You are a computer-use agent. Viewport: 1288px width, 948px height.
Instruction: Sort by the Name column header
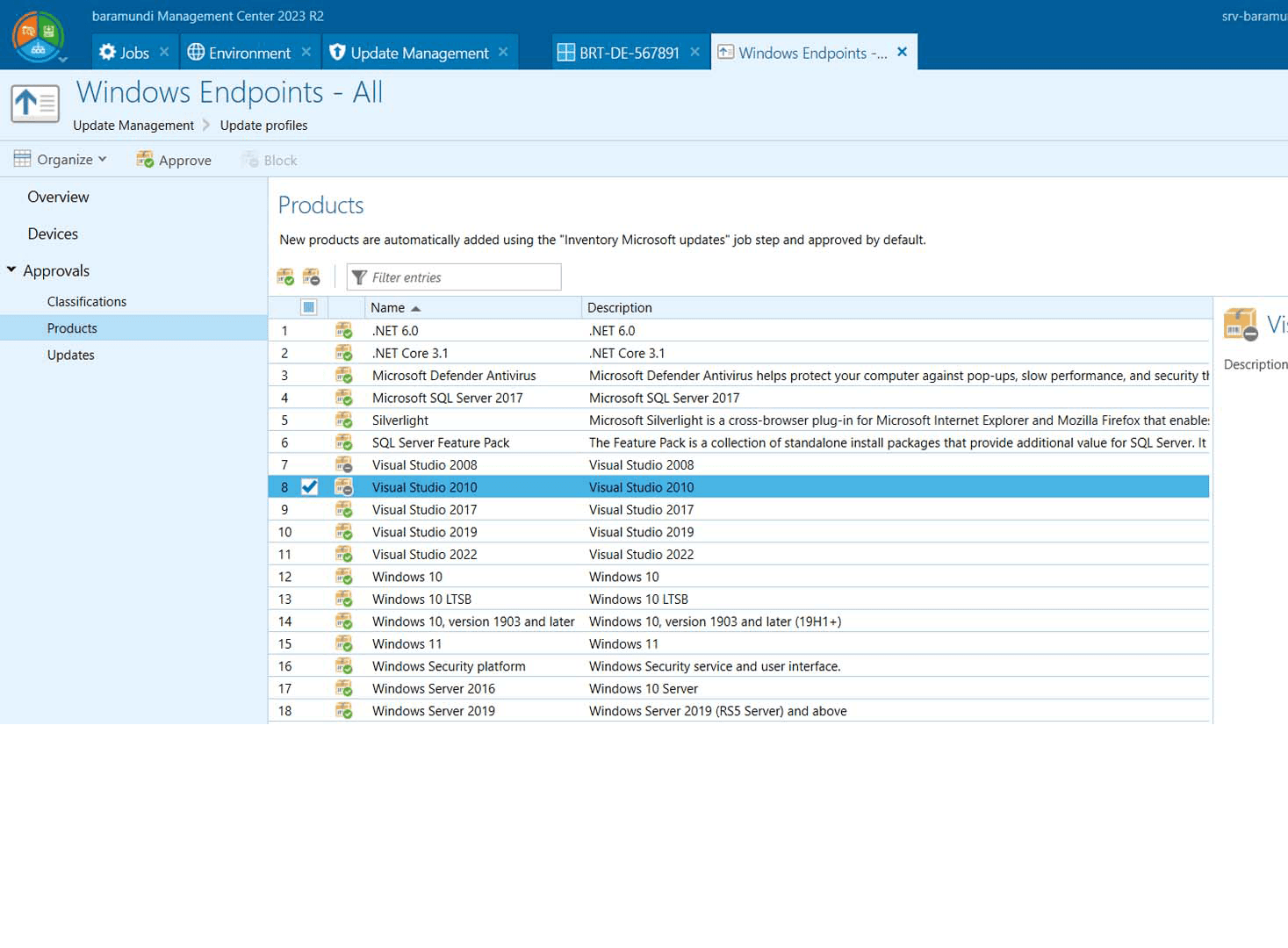pyautogui.click(x=473, y=307)
